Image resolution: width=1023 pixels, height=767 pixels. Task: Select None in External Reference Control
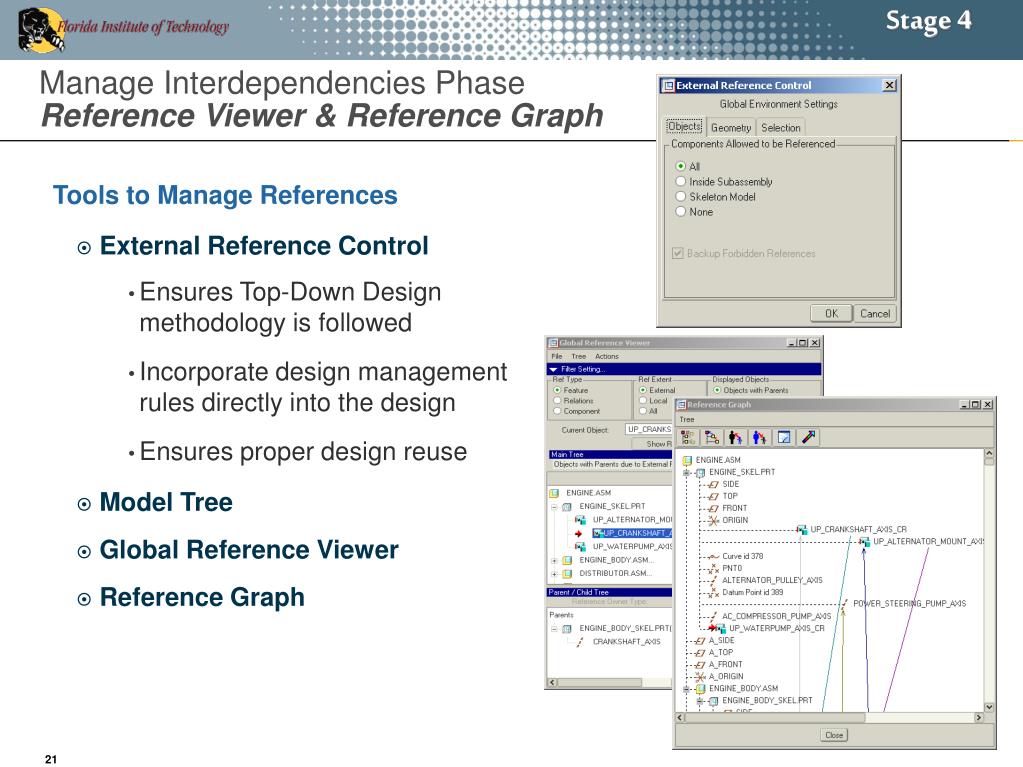[x=680, y=211]
